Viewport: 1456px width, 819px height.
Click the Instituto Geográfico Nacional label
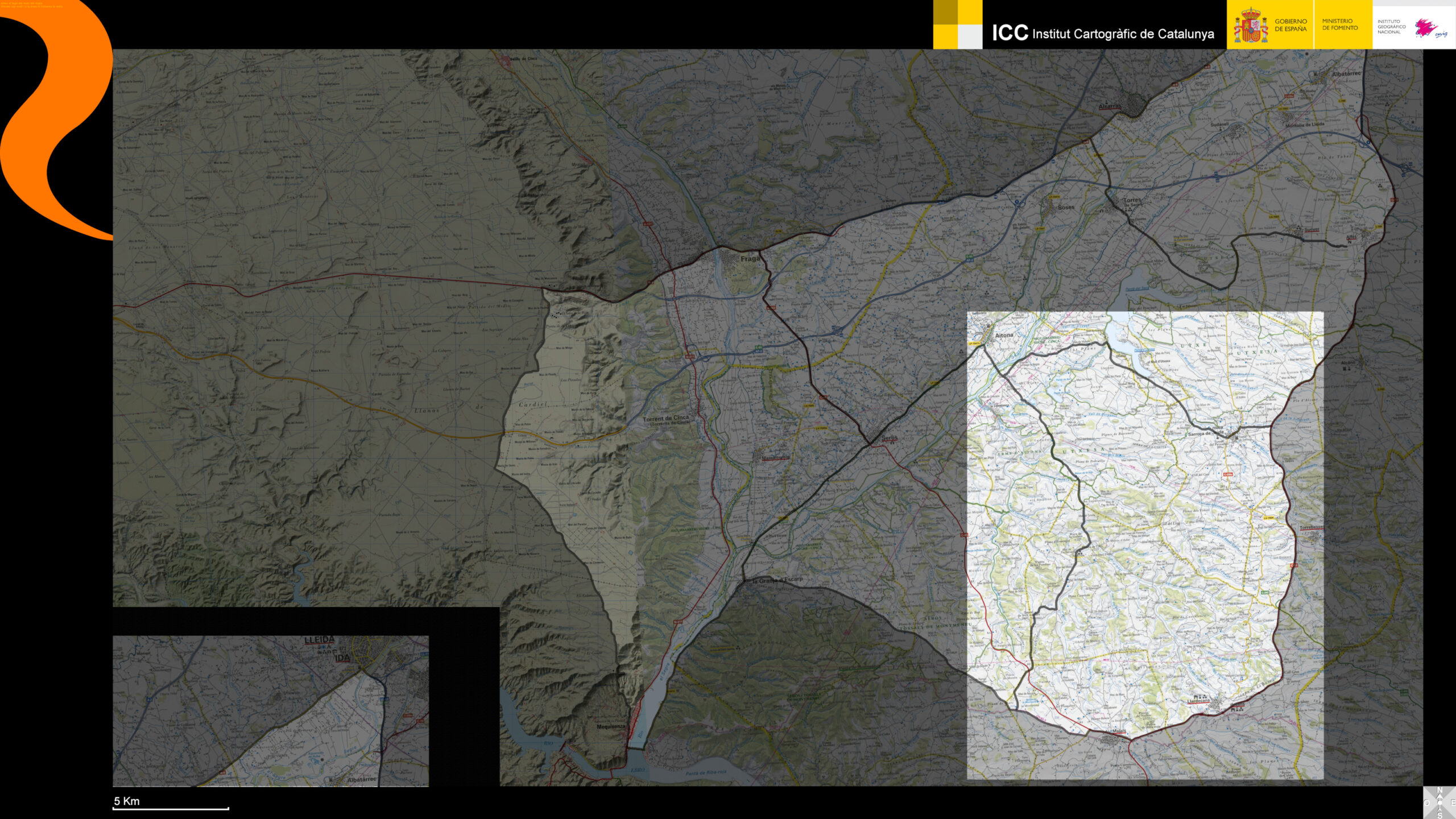pos(1391,27)
